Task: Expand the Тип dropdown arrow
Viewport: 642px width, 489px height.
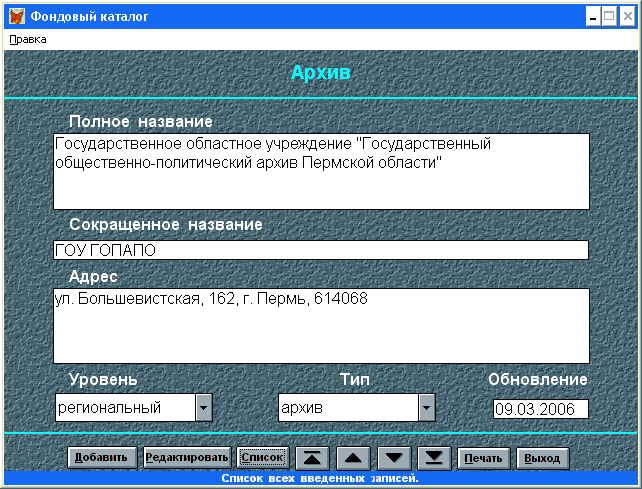Action: [427, 408]
